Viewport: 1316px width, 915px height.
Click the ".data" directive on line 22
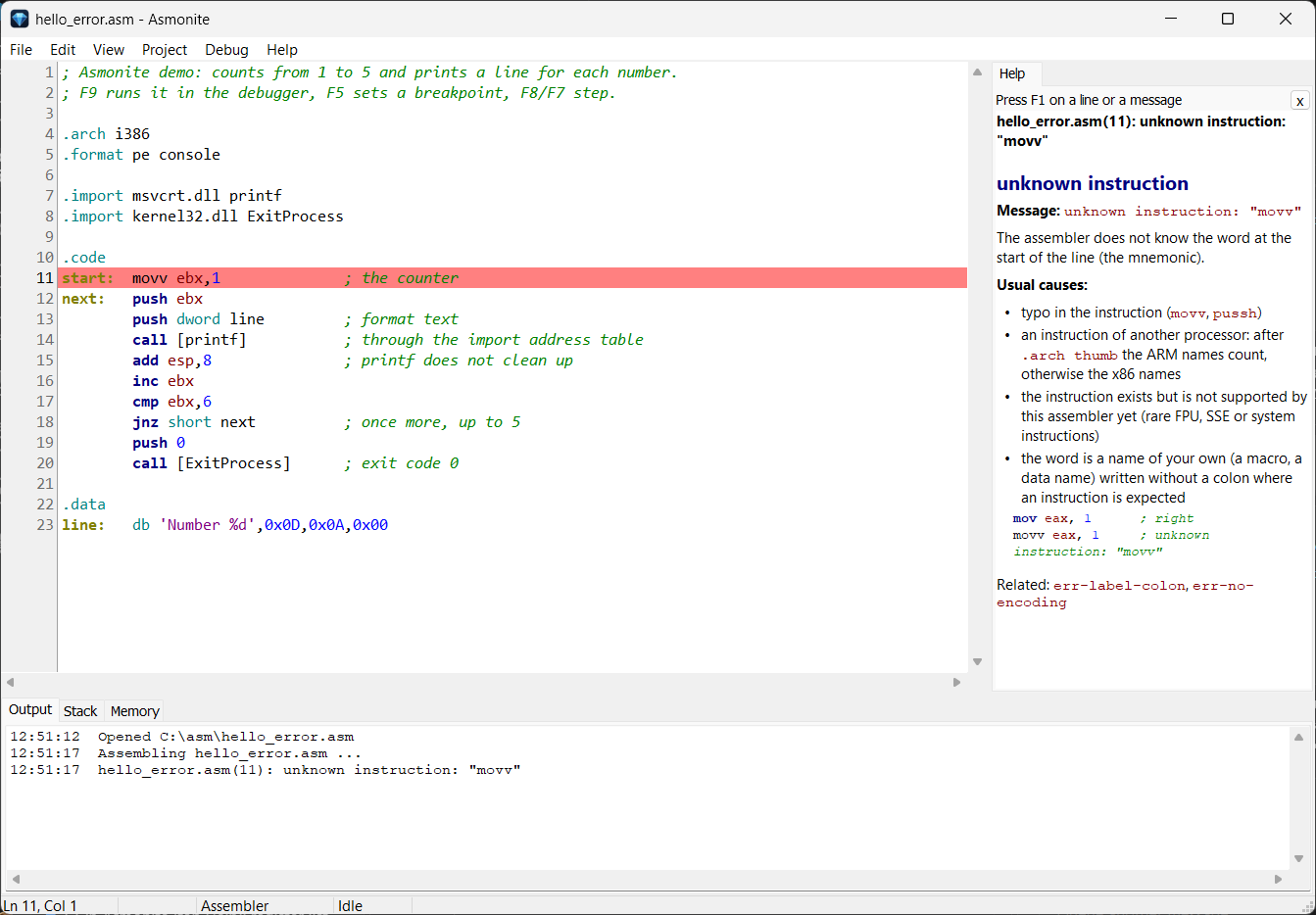[x=84, y=505]
